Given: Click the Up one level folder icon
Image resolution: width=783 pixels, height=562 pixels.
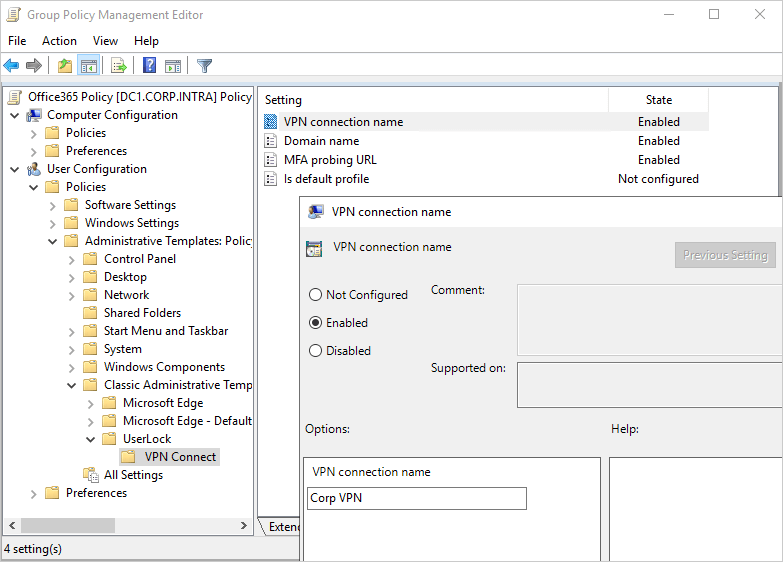Looking at the screenshot, I should (65, 66).
